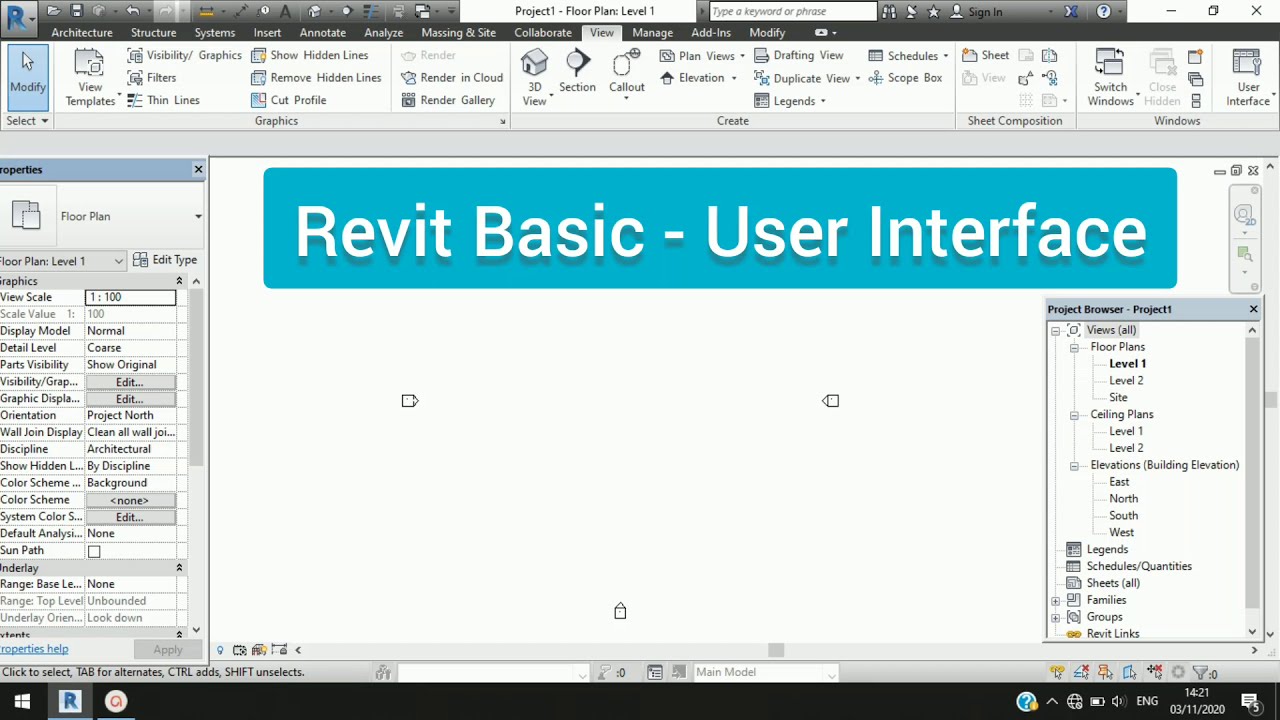
Task: Start the Callout tool
Action: tap(627, 74)
